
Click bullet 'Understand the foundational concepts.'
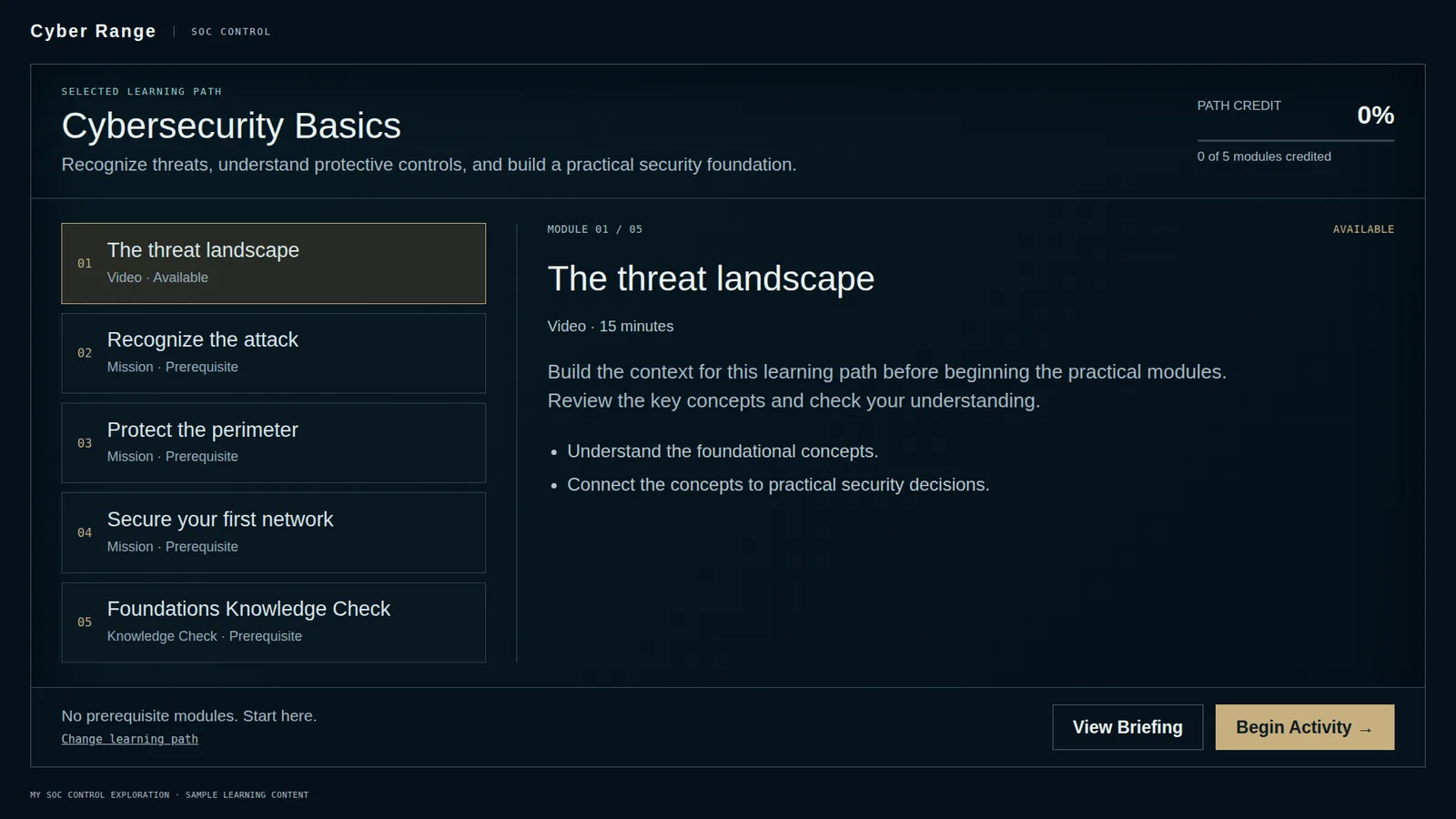pyautogui.click(x=723, y=451)
